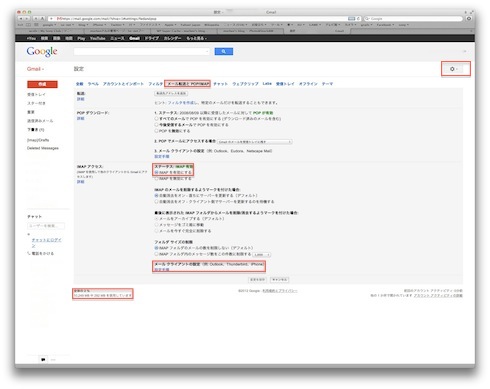Click ドライブ (Drive) in the Google bar
The width and height of the screenshot is (490, 389).
(151, 38)
